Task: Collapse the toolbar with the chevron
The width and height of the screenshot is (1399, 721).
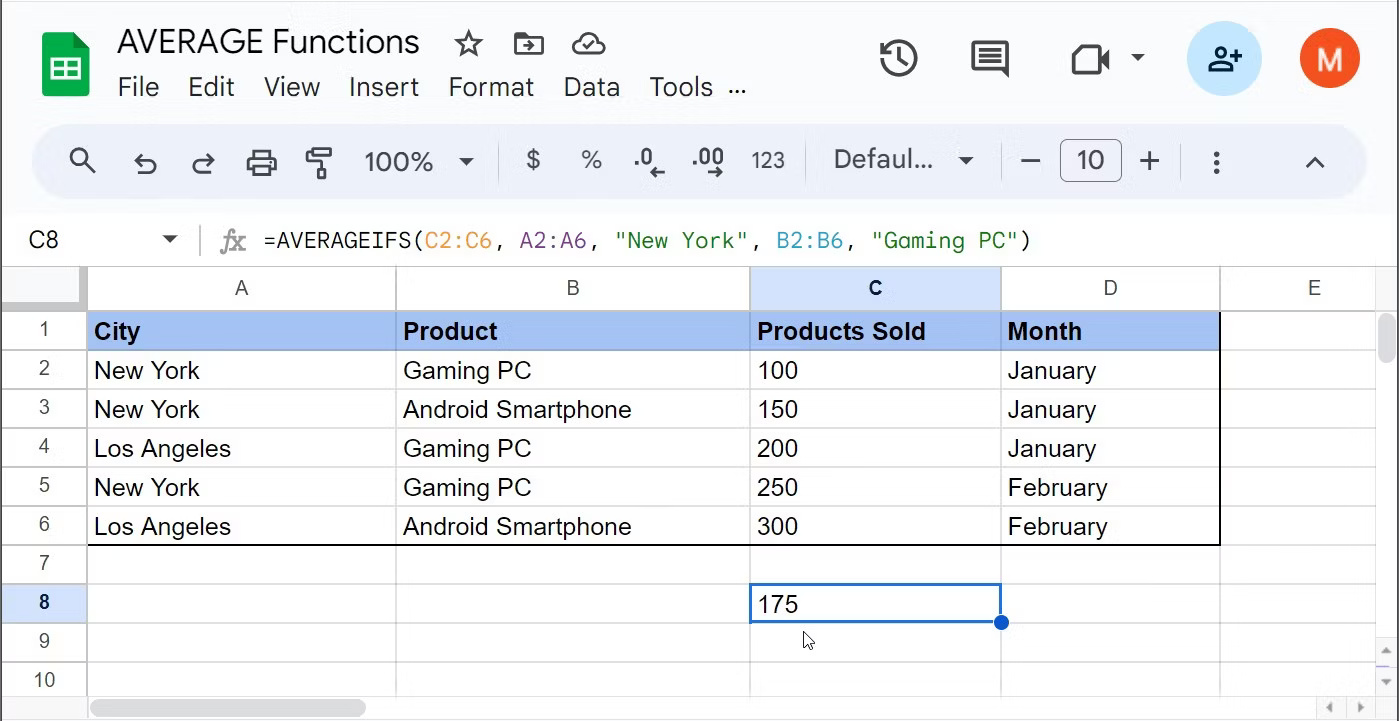Action: pyautogui.click(x=1315, y=160)
